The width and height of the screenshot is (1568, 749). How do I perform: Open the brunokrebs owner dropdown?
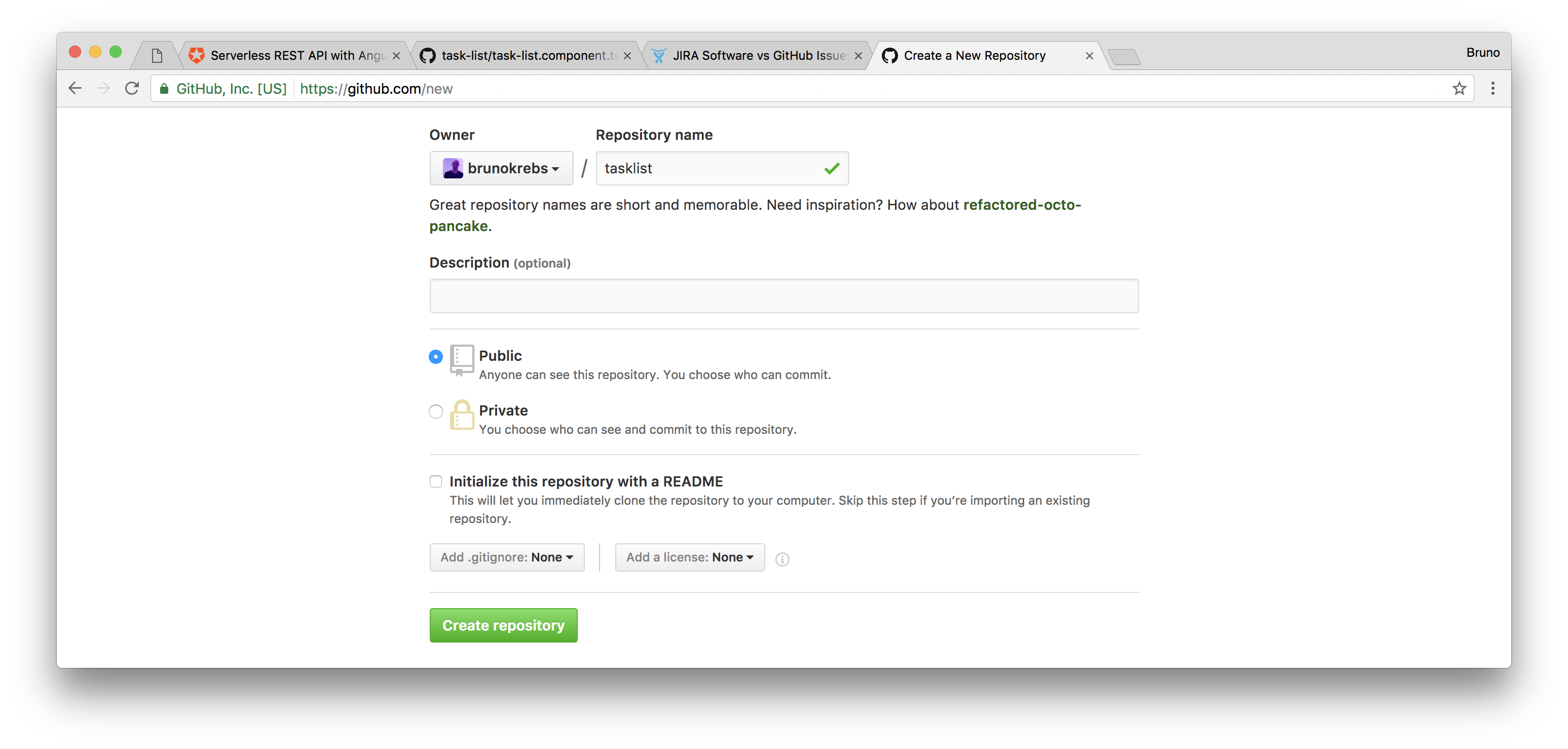pyautogui.click(x=501, y=168)
